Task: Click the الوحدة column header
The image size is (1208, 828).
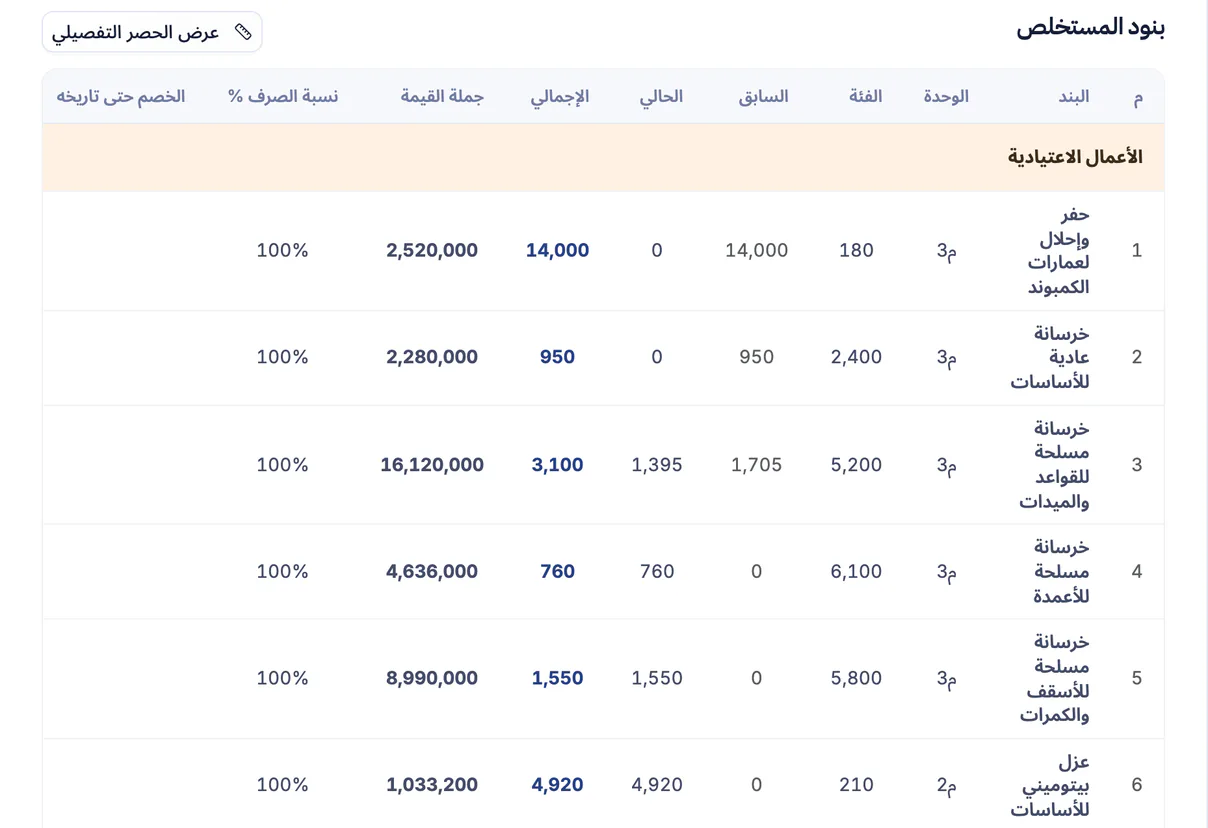Action: click(946, 96)
